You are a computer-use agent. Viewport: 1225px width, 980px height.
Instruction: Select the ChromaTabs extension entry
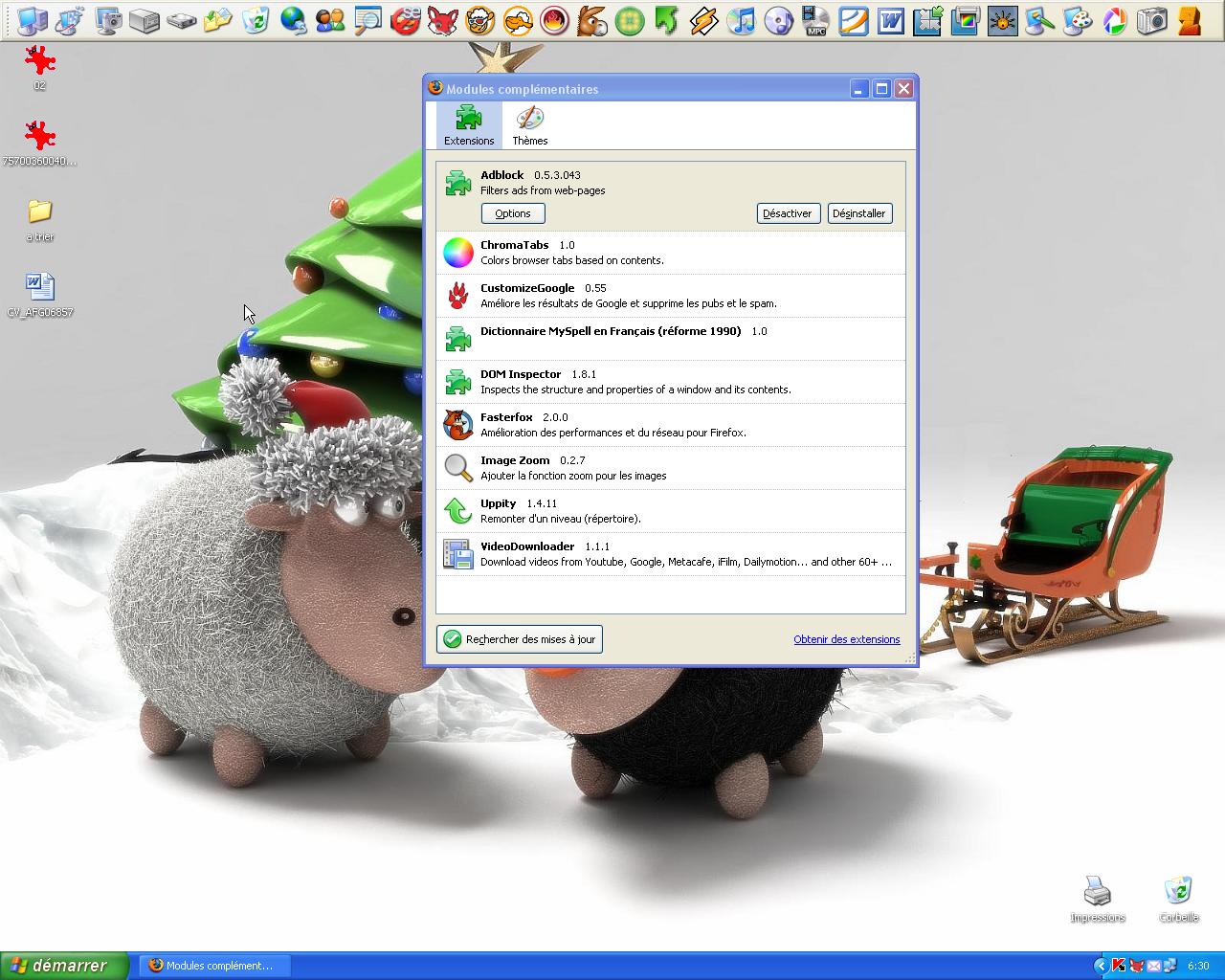click(x=670, y=253)
